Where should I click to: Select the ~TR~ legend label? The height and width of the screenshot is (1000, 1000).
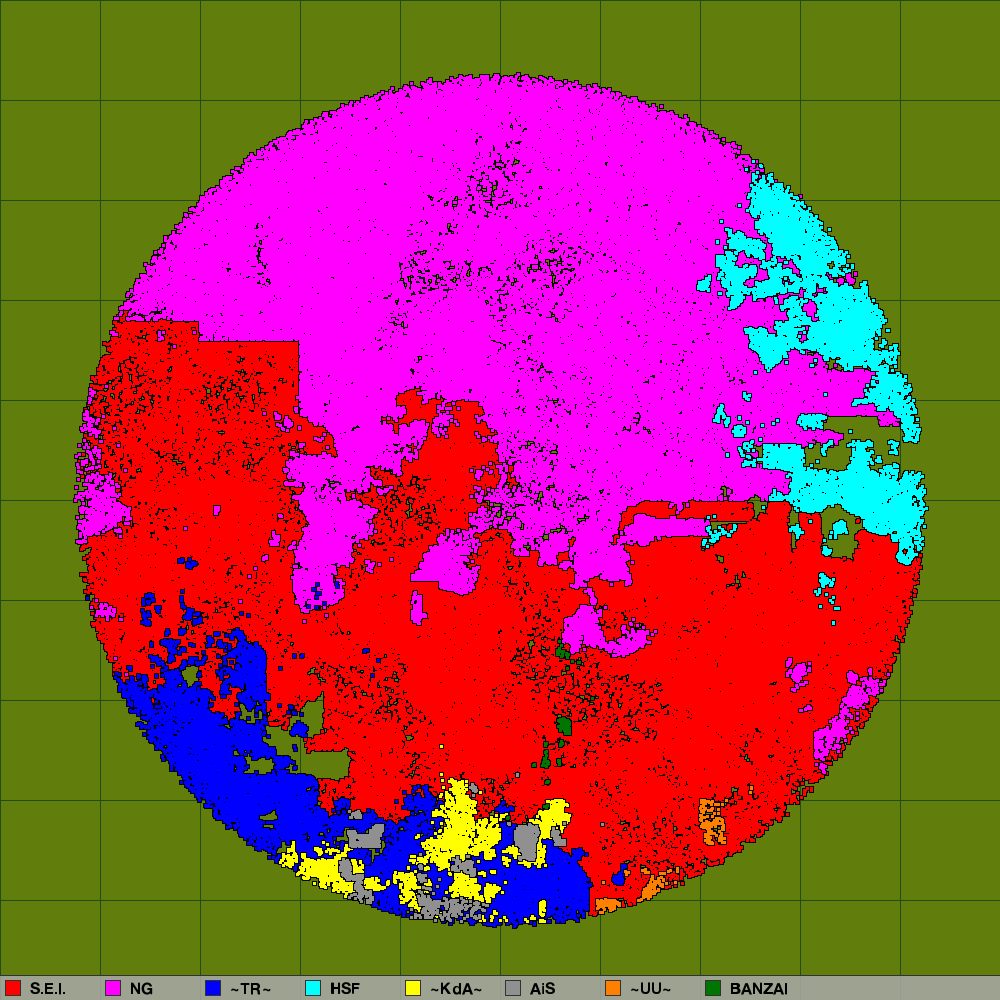tap(250, 989)
